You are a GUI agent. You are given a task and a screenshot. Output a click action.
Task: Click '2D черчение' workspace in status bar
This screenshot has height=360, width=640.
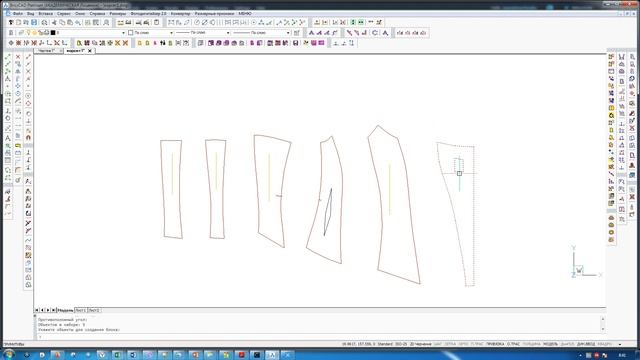(420, 344)
